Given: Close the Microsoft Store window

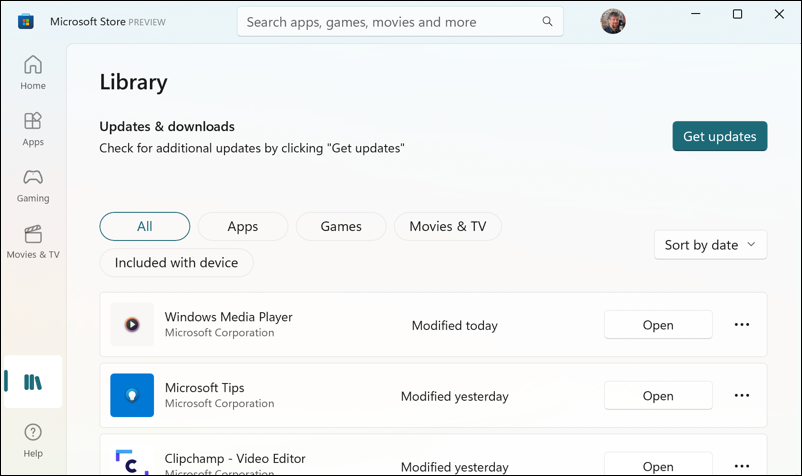Looking at the screenshot, I should point(779,14).
